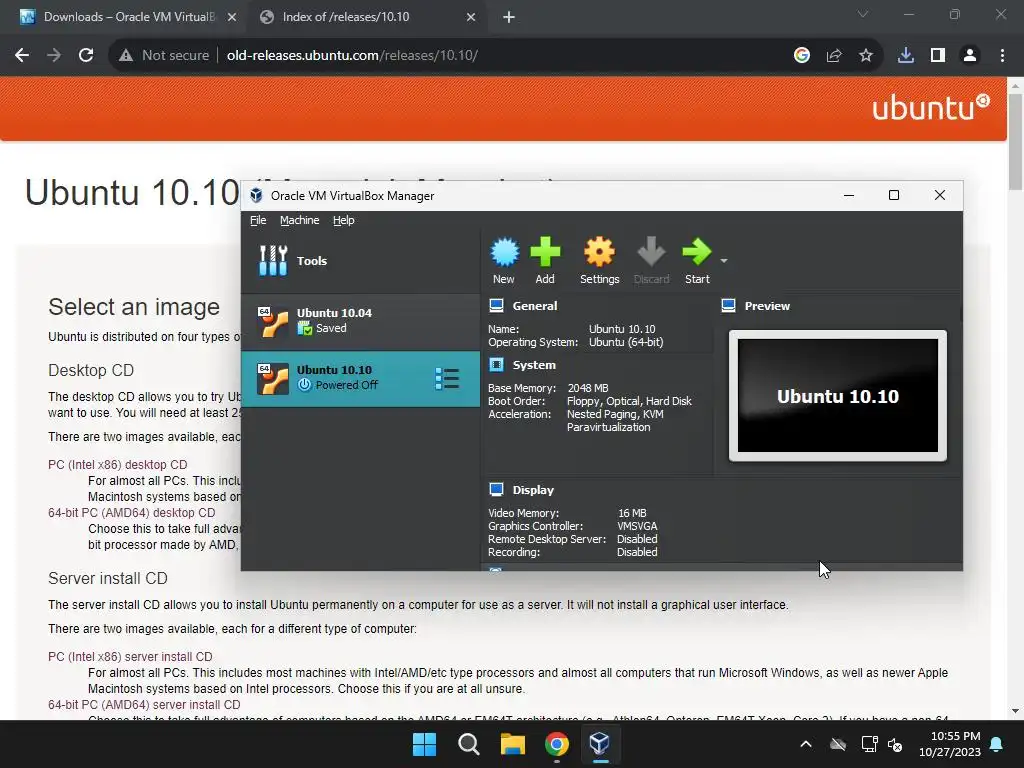This screenshot has width=1024, height=768.
Task: Click the General section header icon
Action: pos(496,306)
